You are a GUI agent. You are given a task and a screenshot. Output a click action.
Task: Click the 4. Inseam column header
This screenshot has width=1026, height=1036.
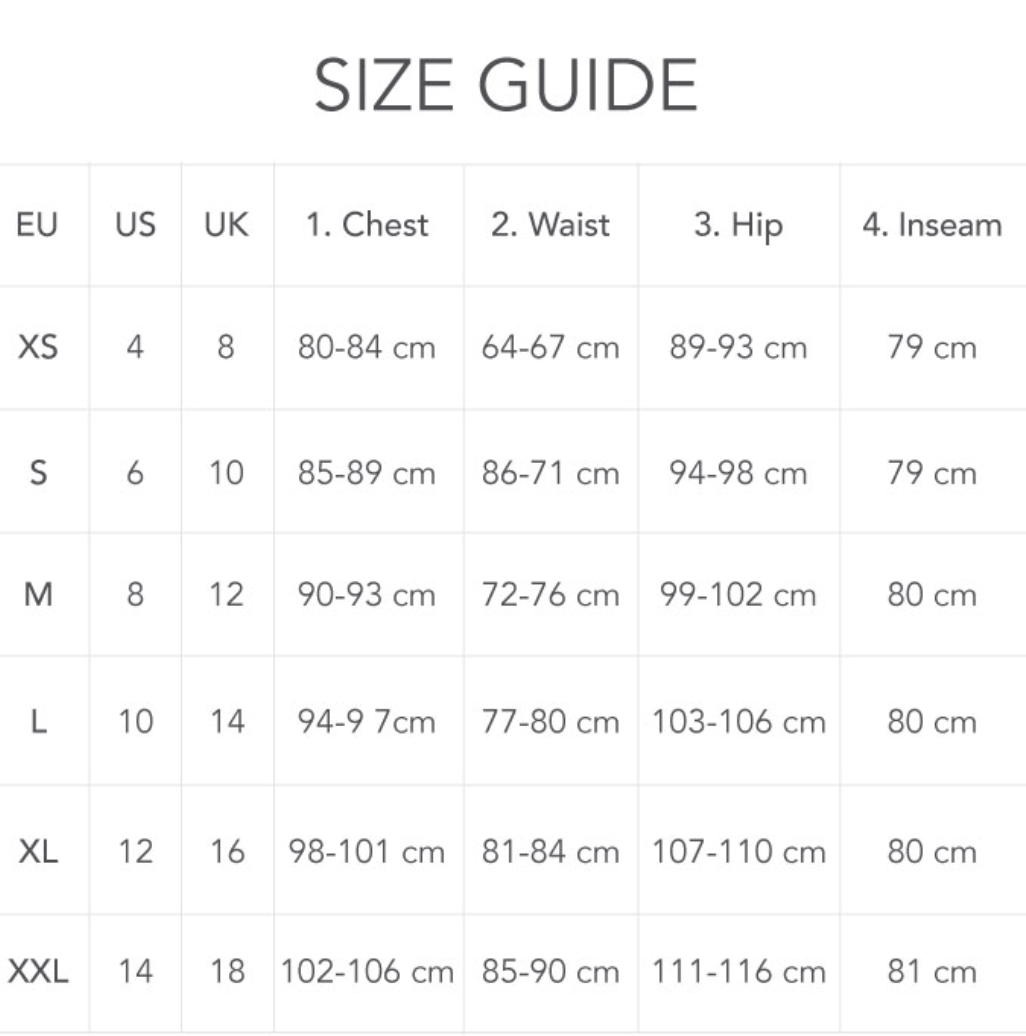(x=932, y=225)
